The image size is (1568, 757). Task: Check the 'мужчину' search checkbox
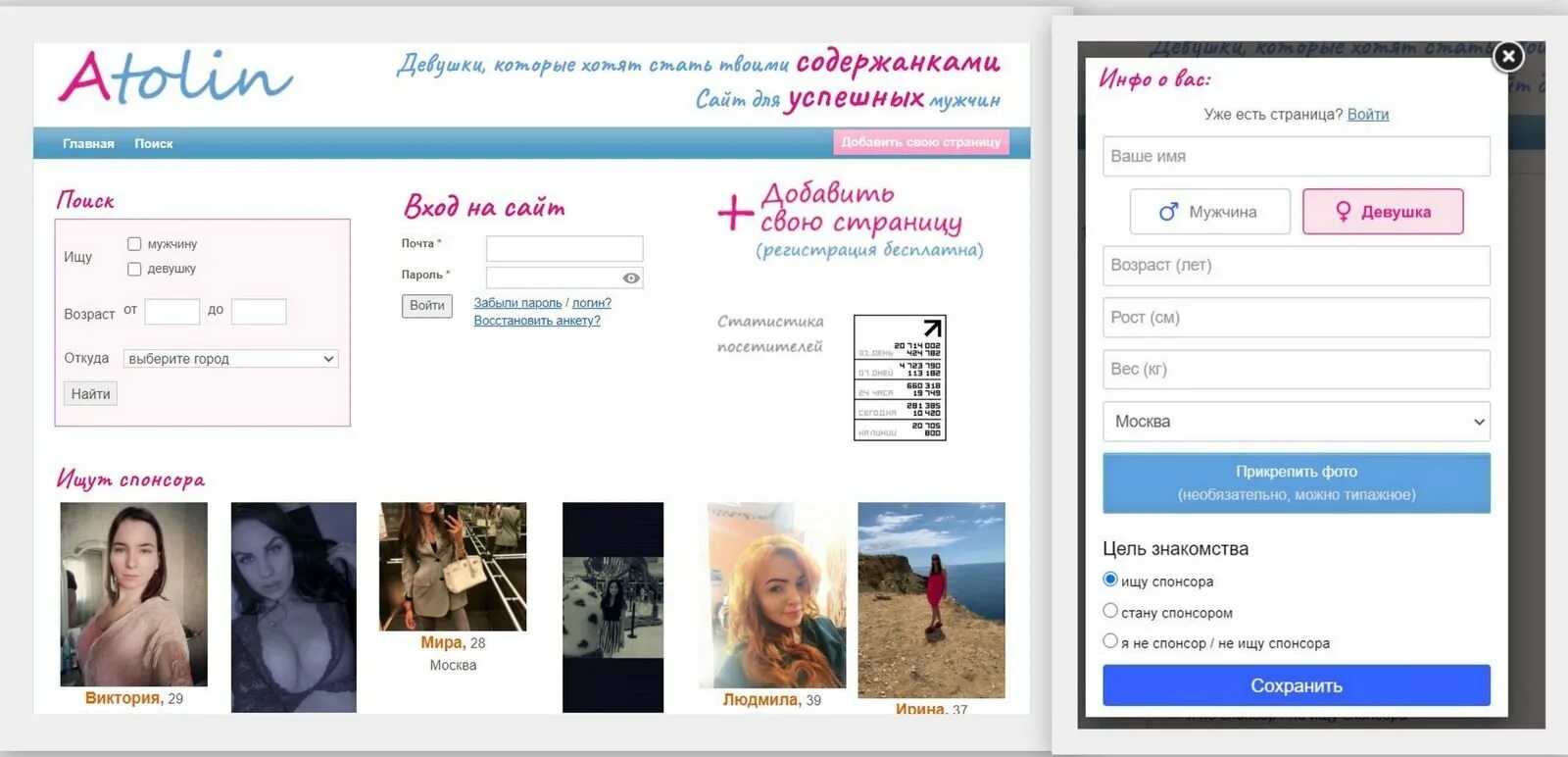pyautogui.click(x=134, y=244)
